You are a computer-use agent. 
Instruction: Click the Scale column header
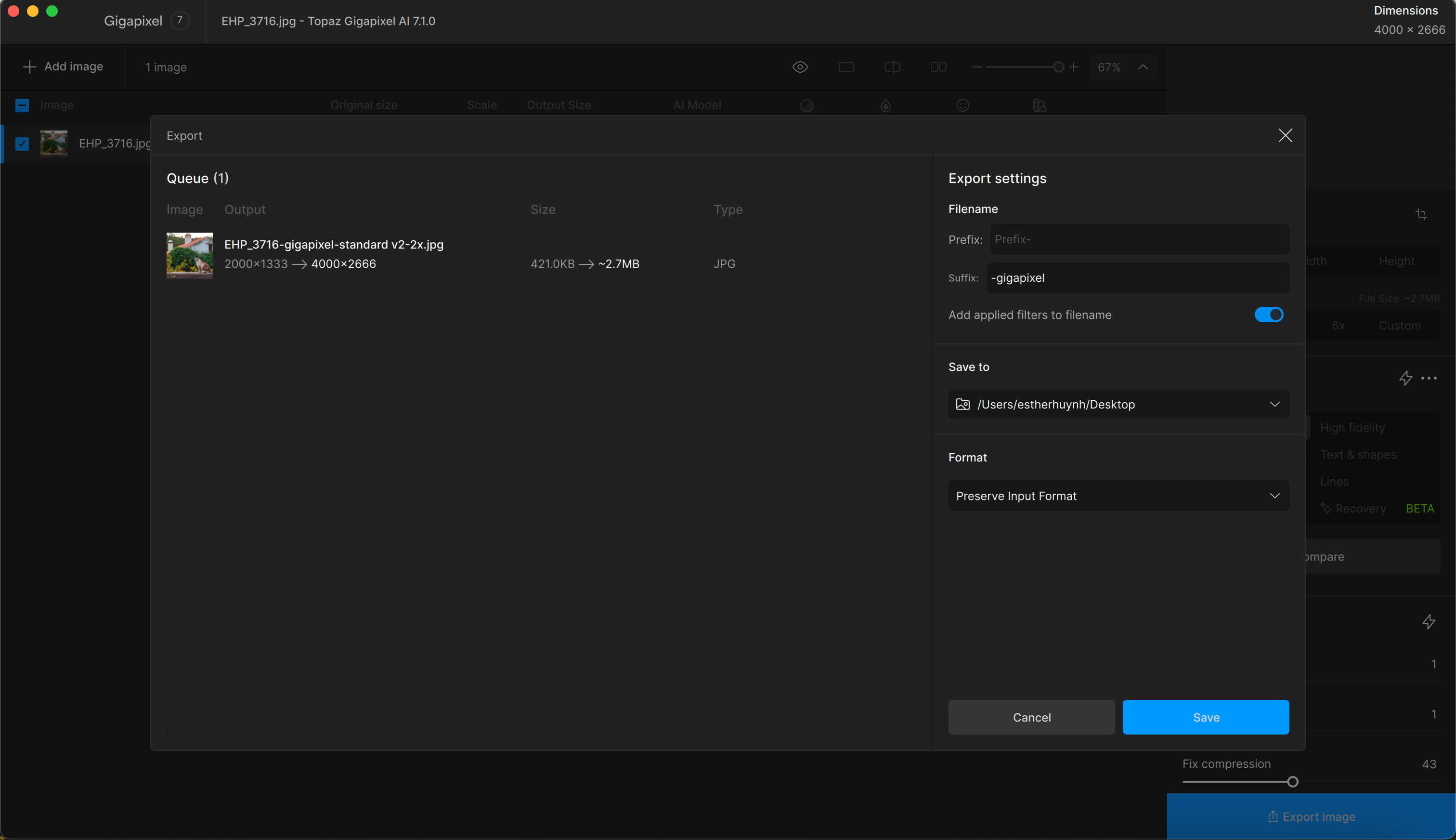coord(481,105)
